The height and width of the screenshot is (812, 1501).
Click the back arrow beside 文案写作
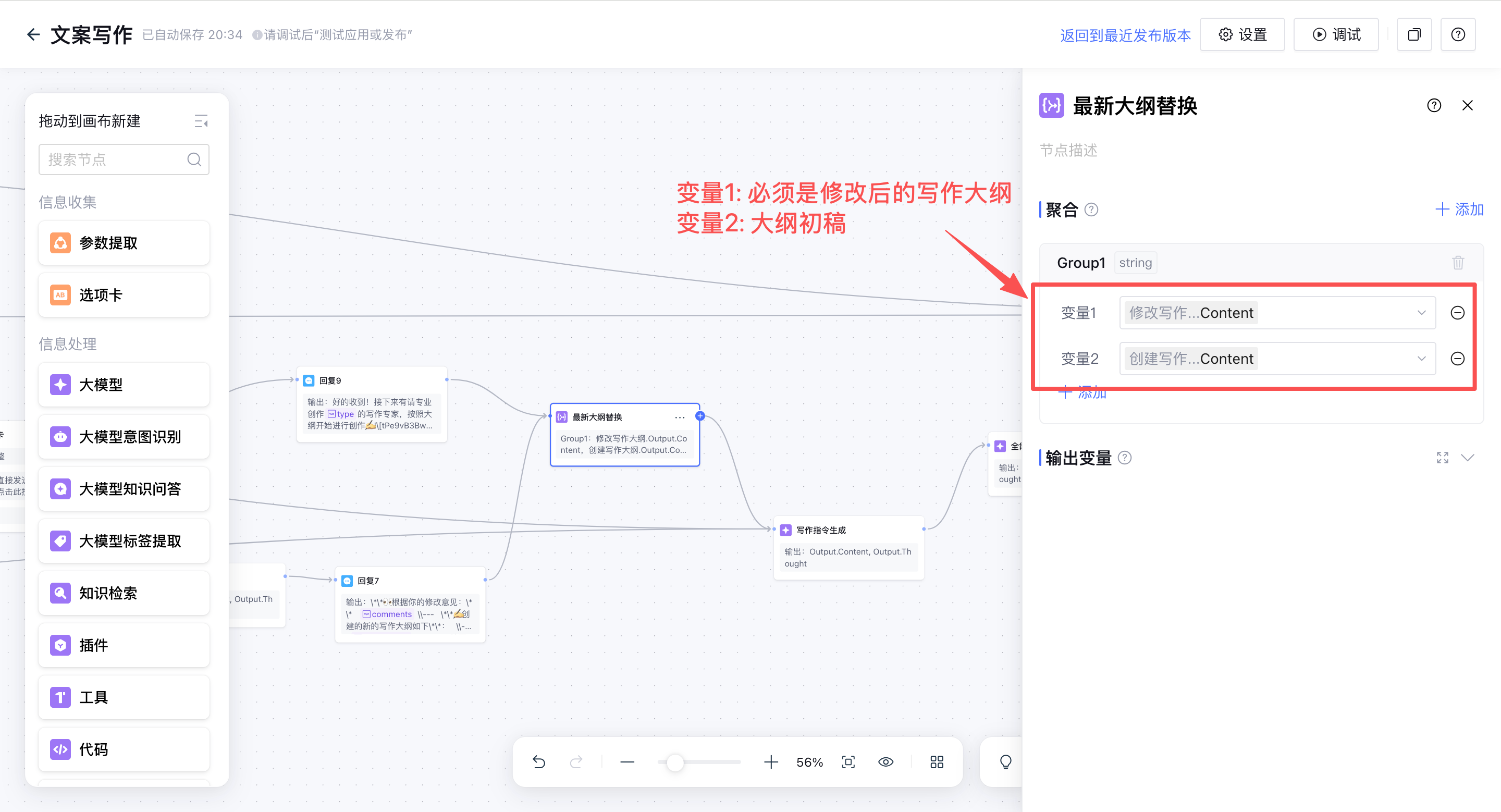[x=33, y=35]
